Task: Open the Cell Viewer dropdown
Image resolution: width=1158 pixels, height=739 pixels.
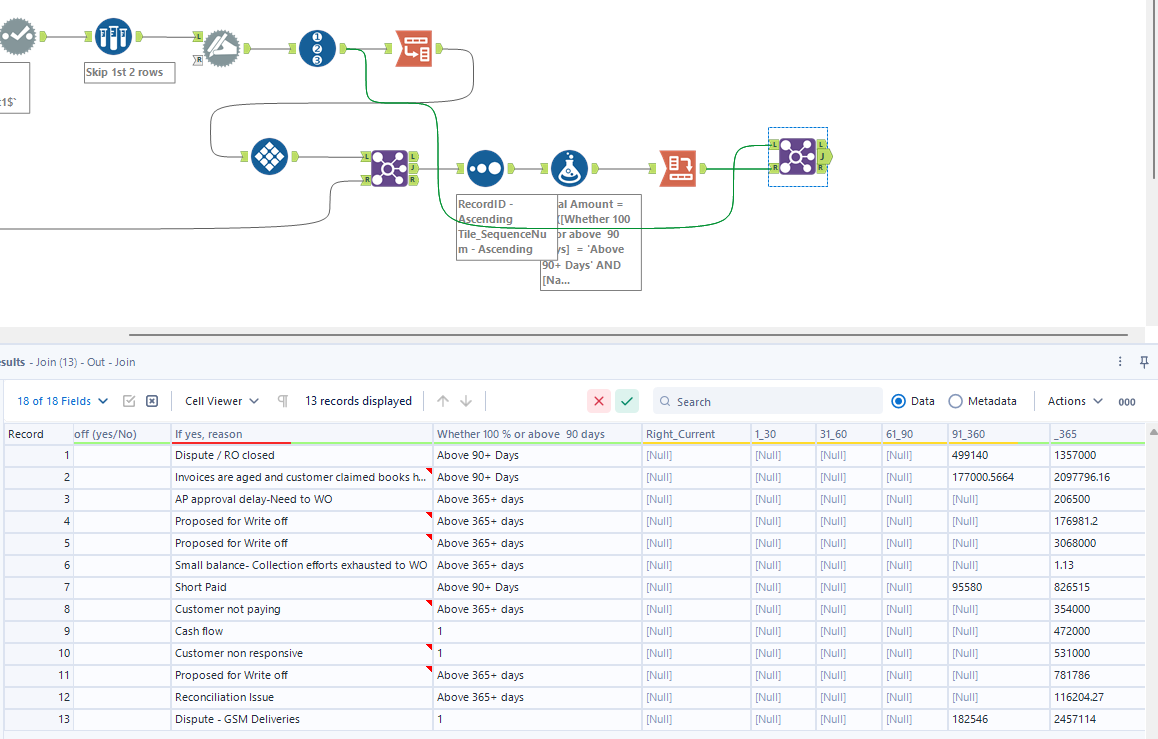Action: [213, 400]
